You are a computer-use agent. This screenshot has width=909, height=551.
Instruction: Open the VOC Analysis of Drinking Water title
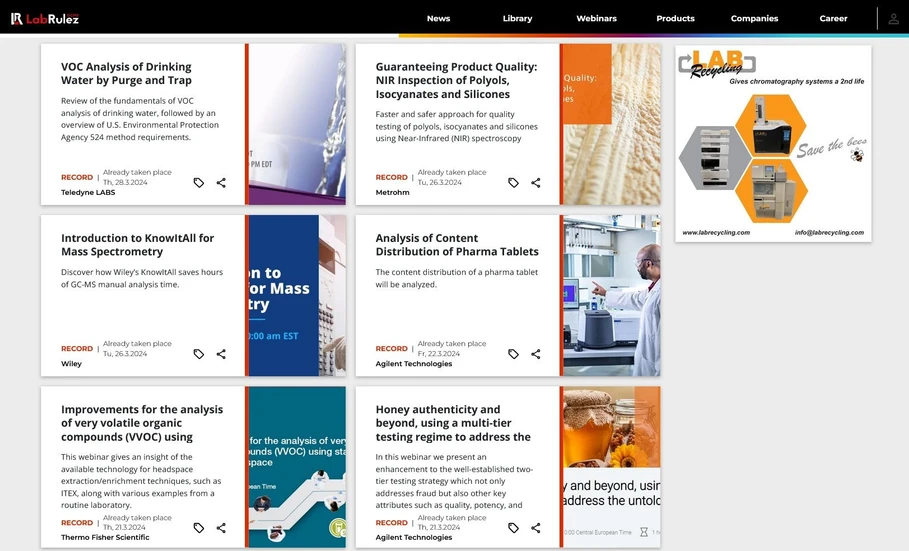(x=126, y=74)
